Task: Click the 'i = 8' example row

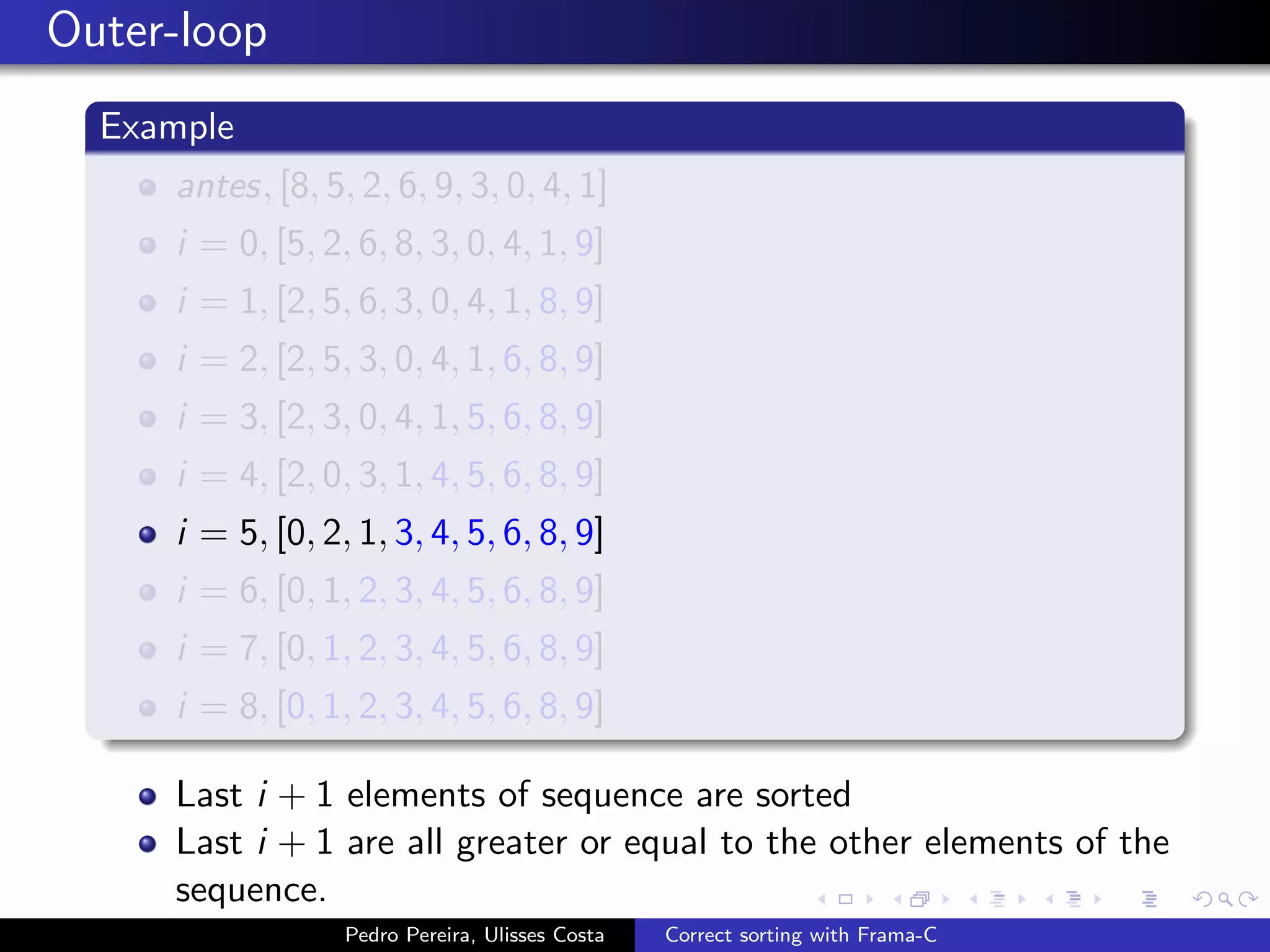Action: (x=389, y=707)
